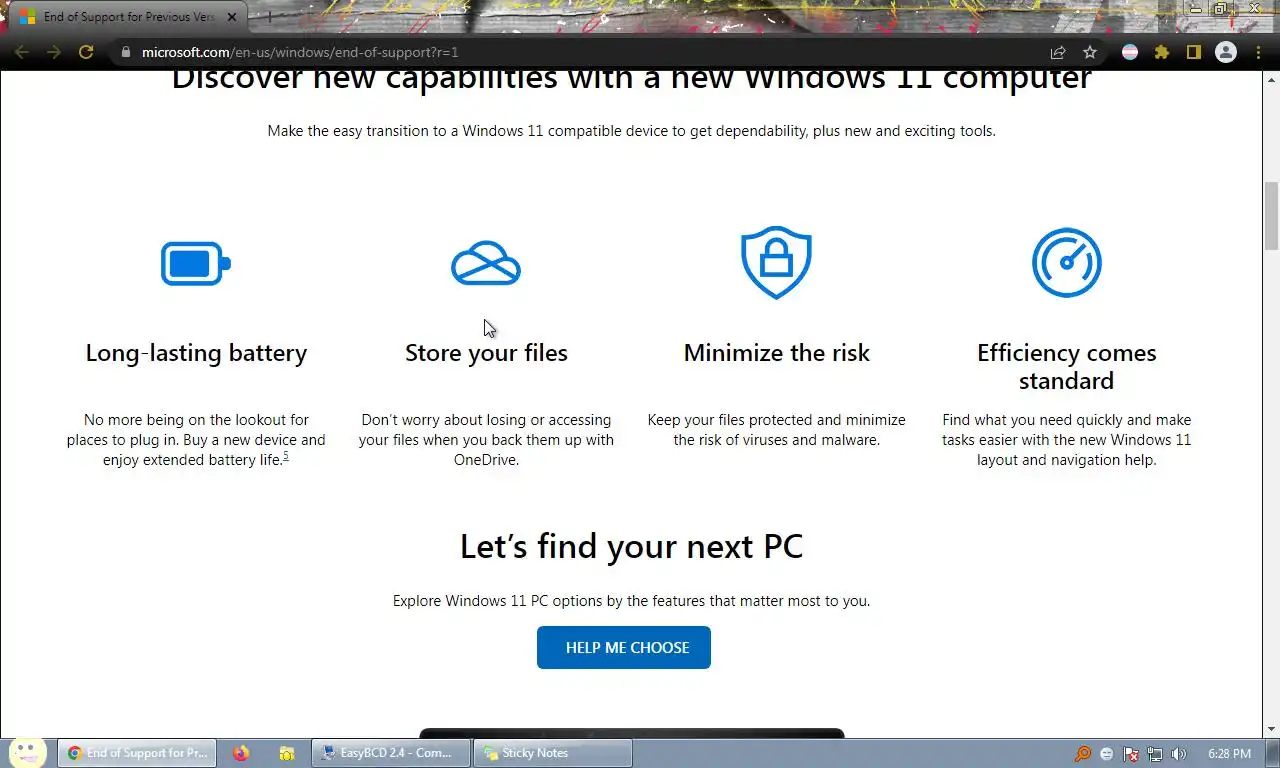Open Action Center flag tray icon
This screenshot has width=1280, height=768.
pyautogui.click(x=1131, y=754)
